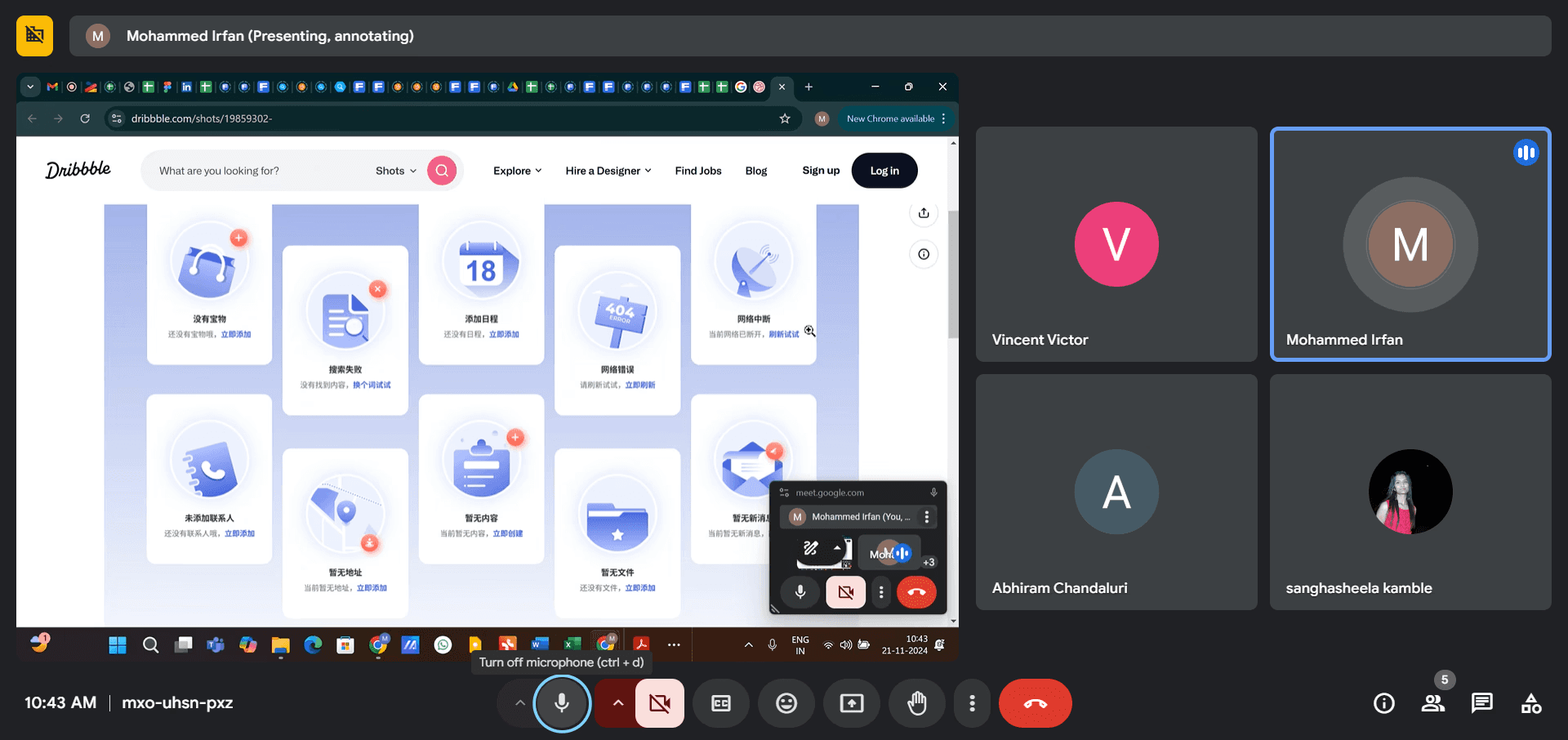Expand Explore menu on Dribbble
Image resolution: width=1568 pixels, height=740 pixels.
coord(518,171)
